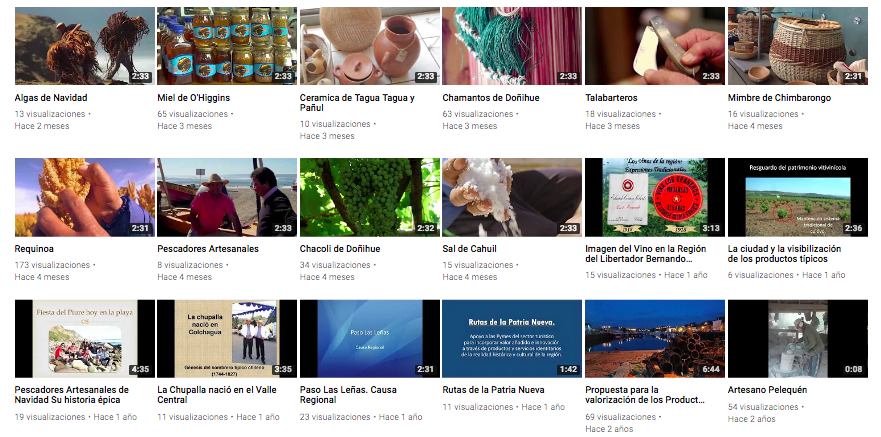Screen dimensions: 881x437
Task: Play the Artesano Pelequén video thumbnail
Action: 797,338
